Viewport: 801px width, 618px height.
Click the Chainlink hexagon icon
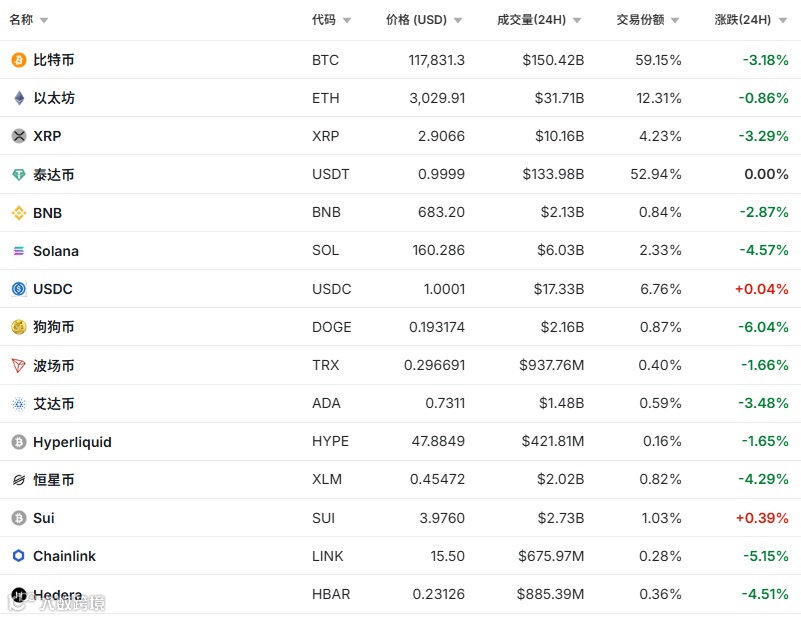tap(18, 556)
